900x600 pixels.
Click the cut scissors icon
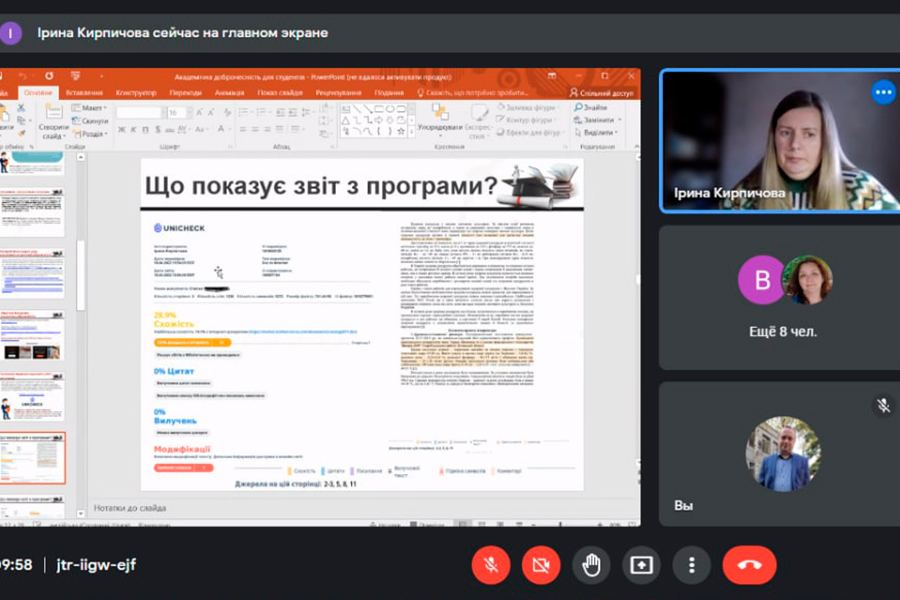[21, 108]
